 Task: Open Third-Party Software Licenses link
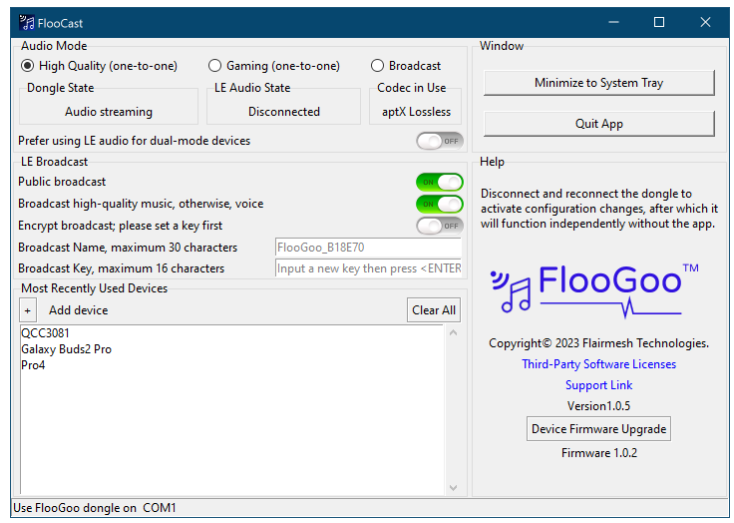pos(599,364)
